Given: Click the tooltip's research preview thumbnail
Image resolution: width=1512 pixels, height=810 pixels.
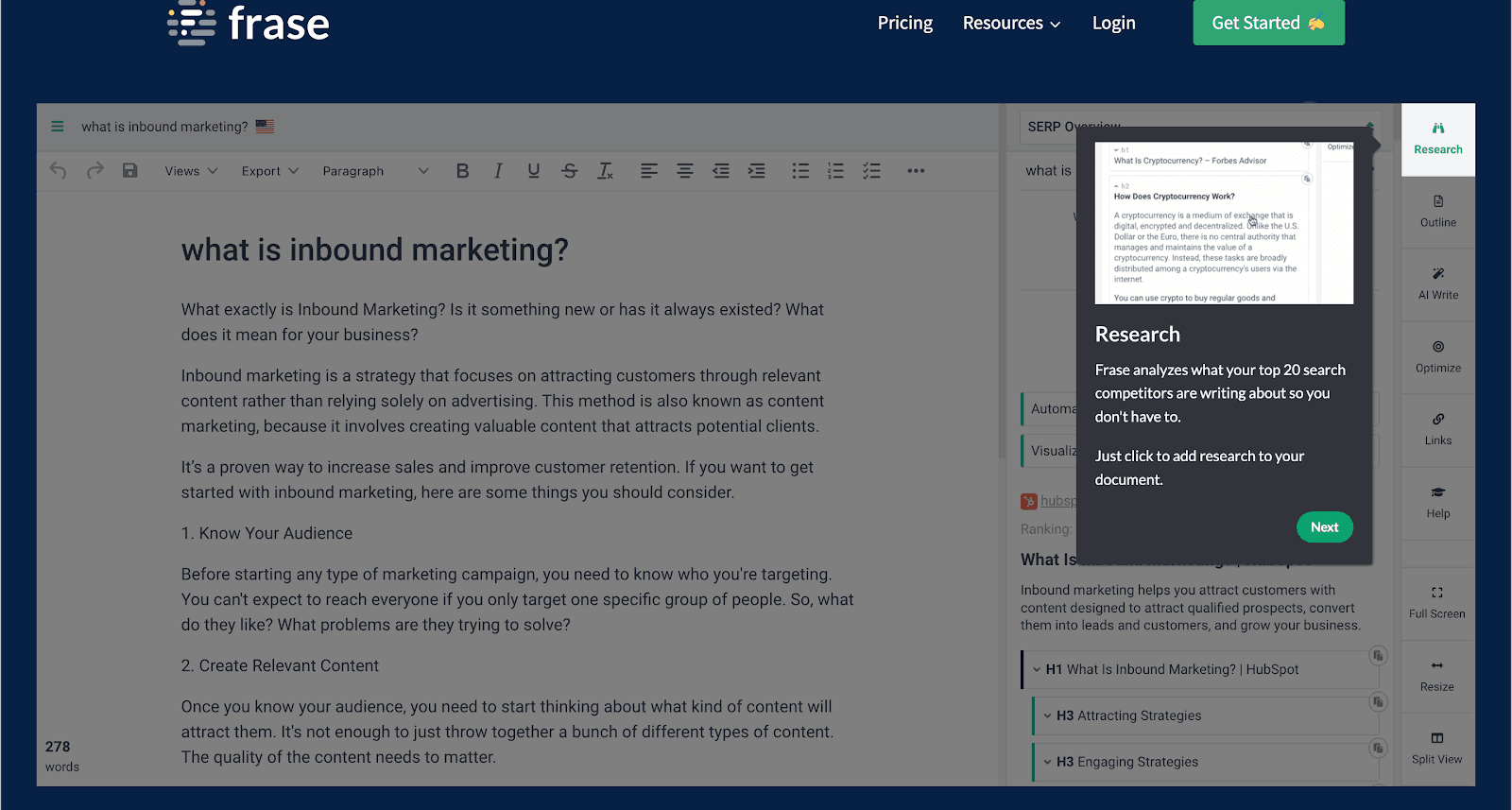Looking at the screenshot, I should 1224,223.
